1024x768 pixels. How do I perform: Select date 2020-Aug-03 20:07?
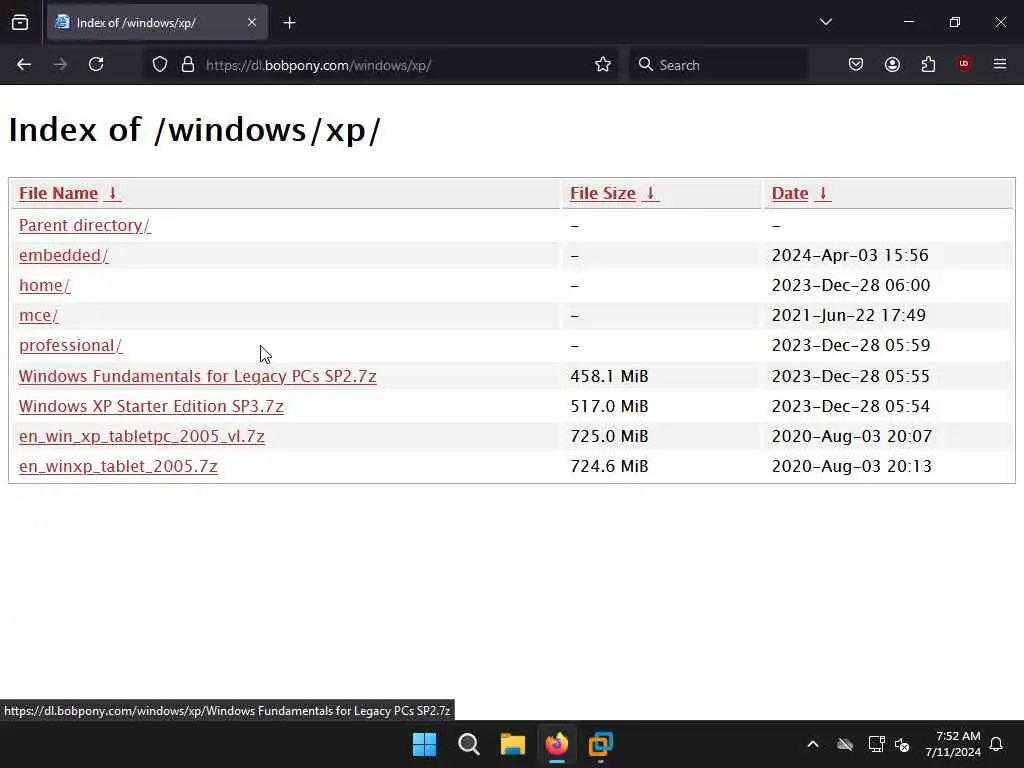tap(852, 436)
